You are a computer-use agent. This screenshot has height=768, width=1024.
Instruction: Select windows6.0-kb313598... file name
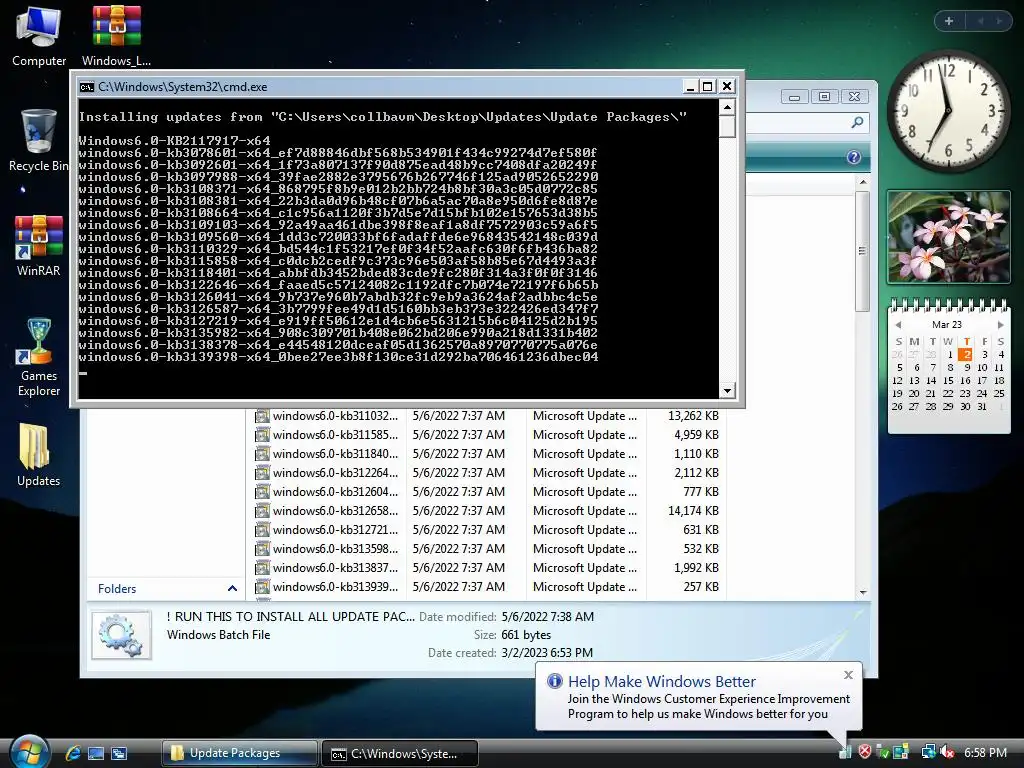pyautogui.click(x=335, y=549)
